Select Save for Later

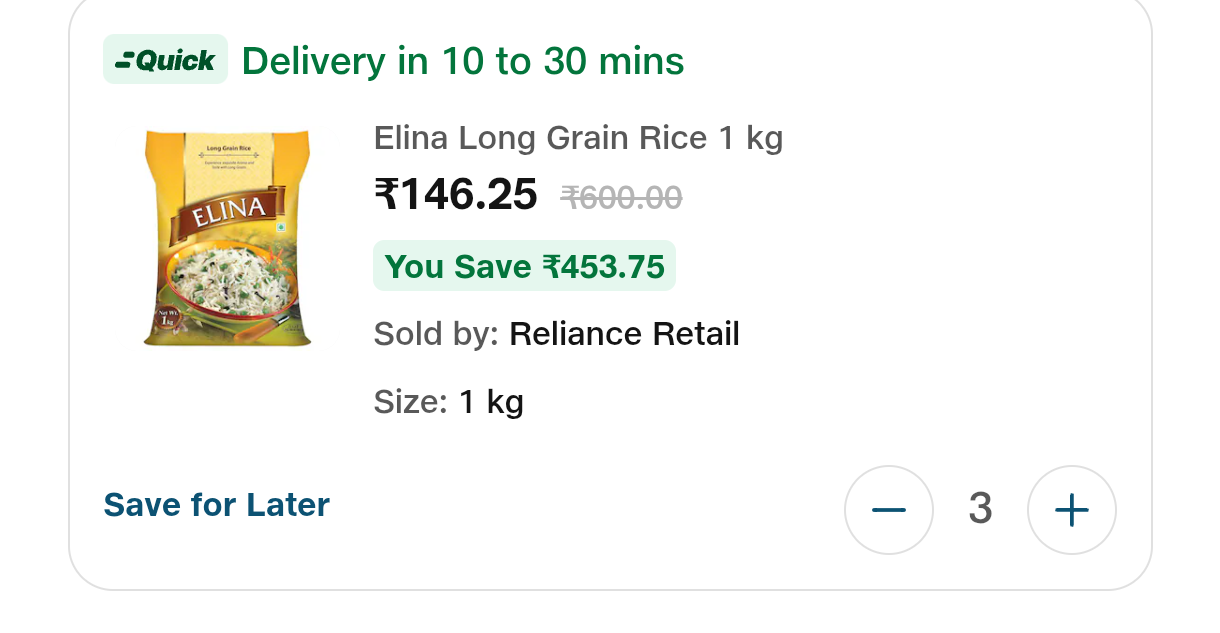tap(216, 504)
